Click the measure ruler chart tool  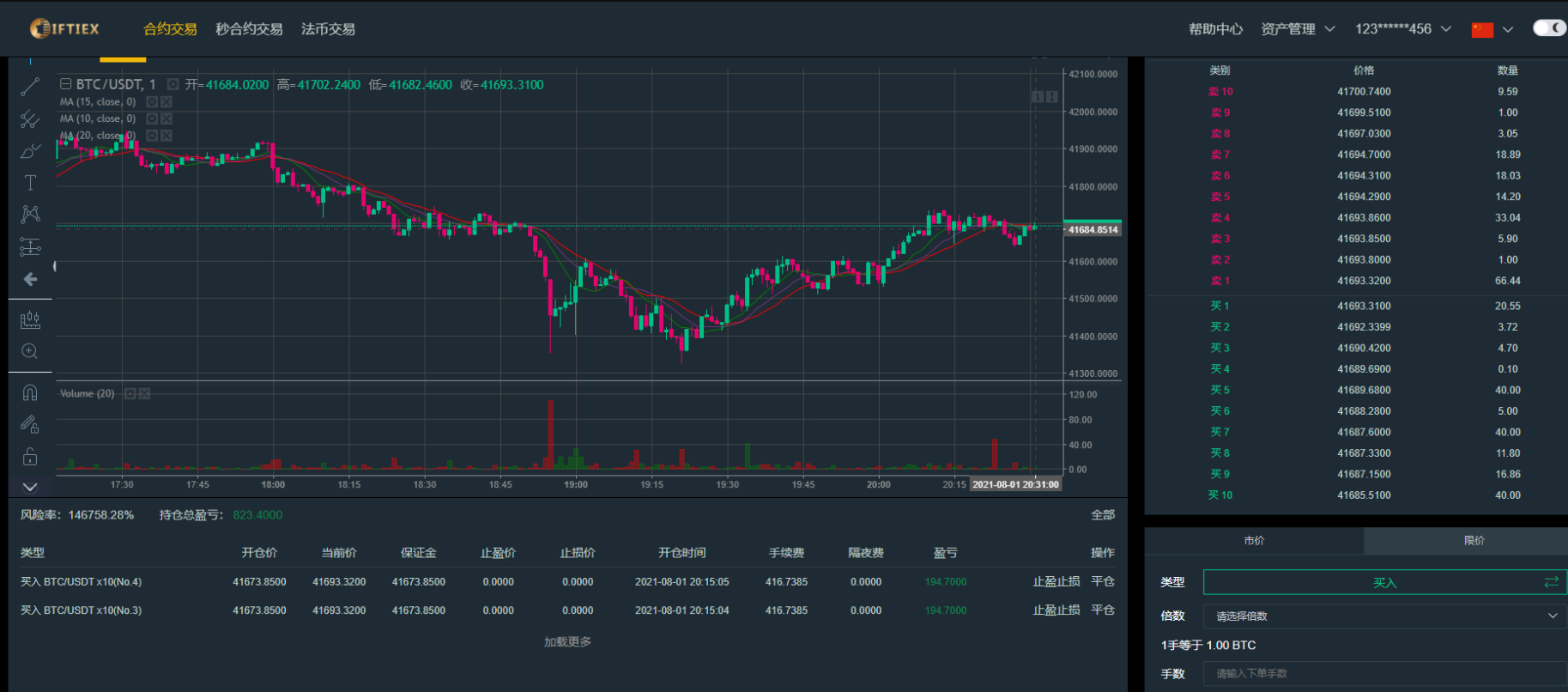(x=30, y=320)
